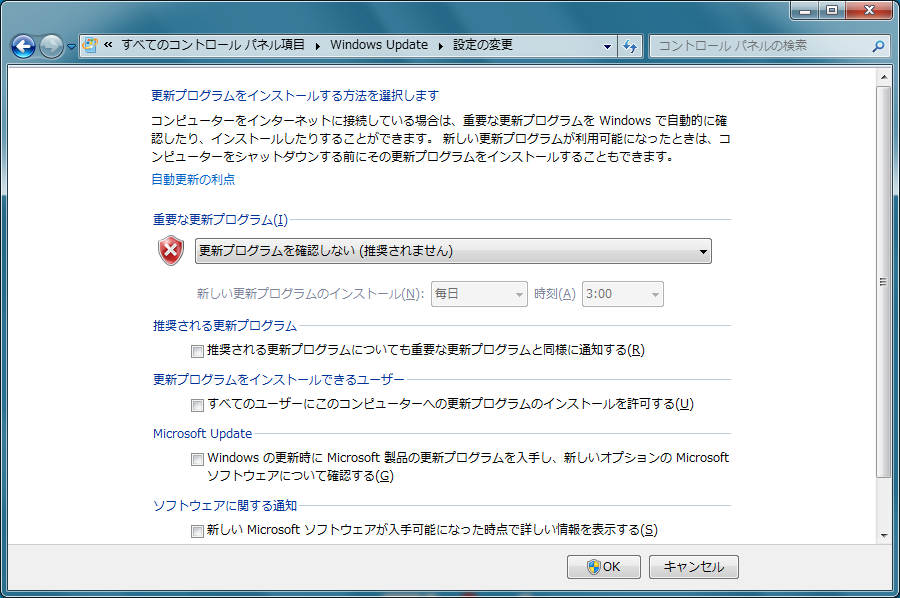The height and width of the screenshot is (598, 900).
Task: Click the Refresh button in the address bar
Action: 630,46
